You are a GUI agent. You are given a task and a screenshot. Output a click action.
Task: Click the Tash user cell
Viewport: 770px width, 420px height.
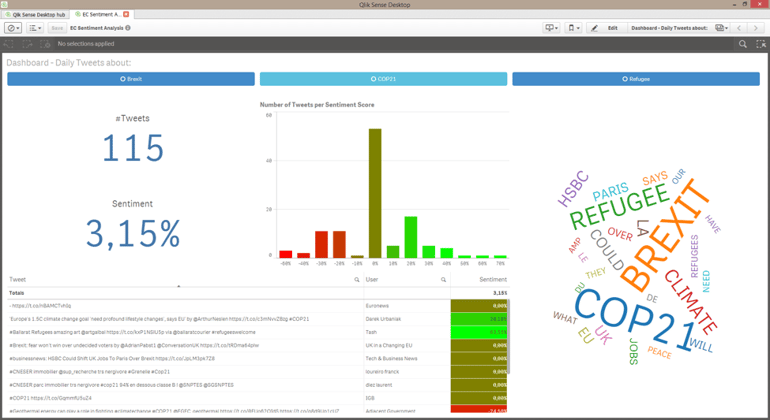point(407,332)
